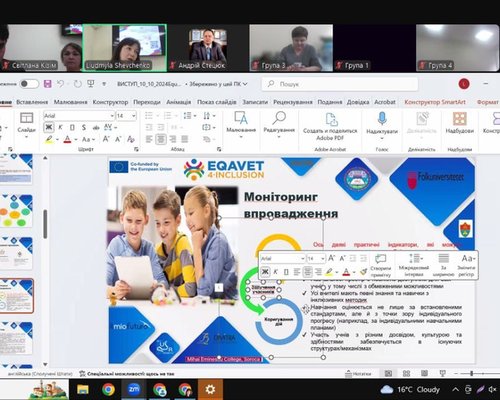Clear all formatting in the ribbon

[131, 139]
